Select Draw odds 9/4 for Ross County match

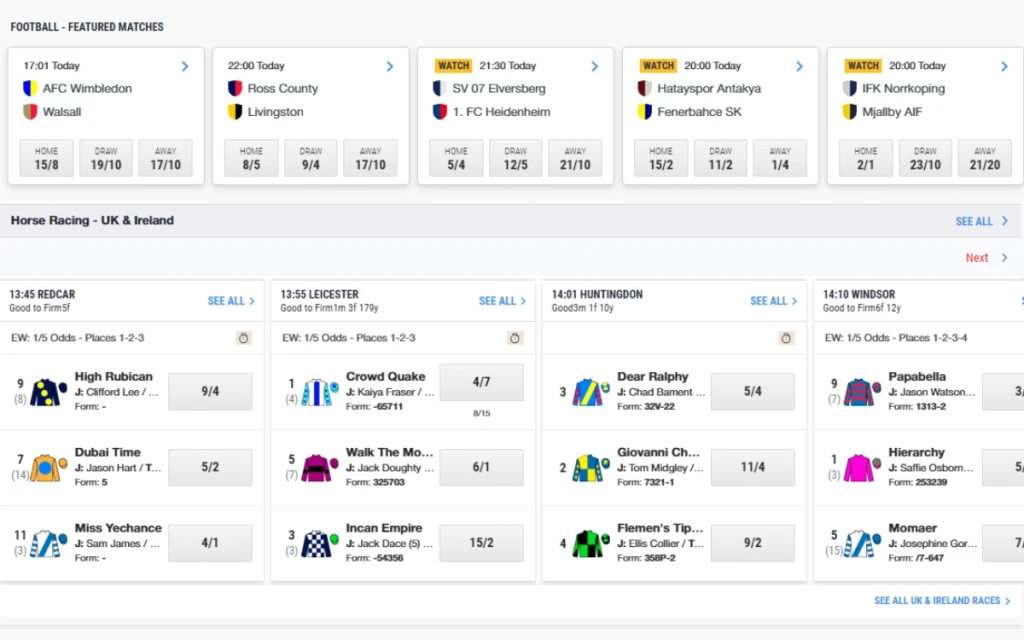(x=311, y=158)
